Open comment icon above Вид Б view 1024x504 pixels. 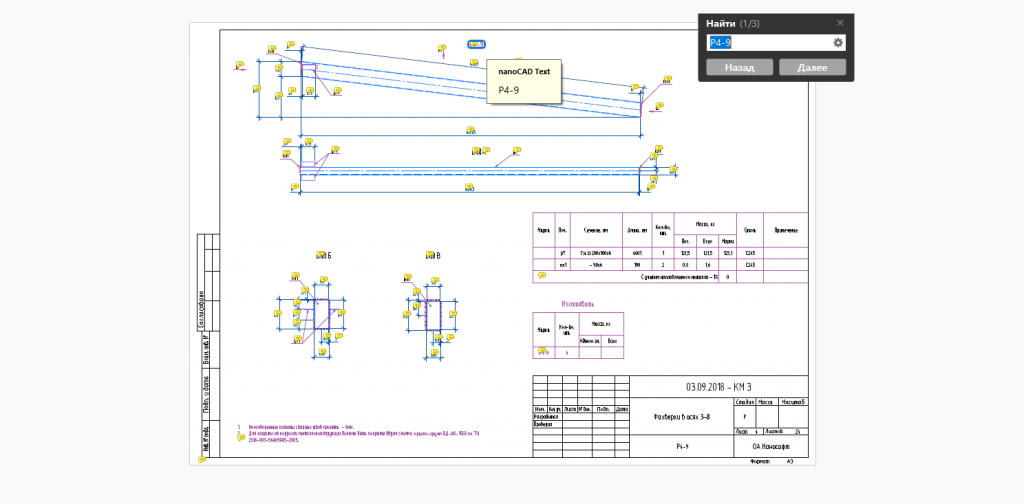click(319, 255)
